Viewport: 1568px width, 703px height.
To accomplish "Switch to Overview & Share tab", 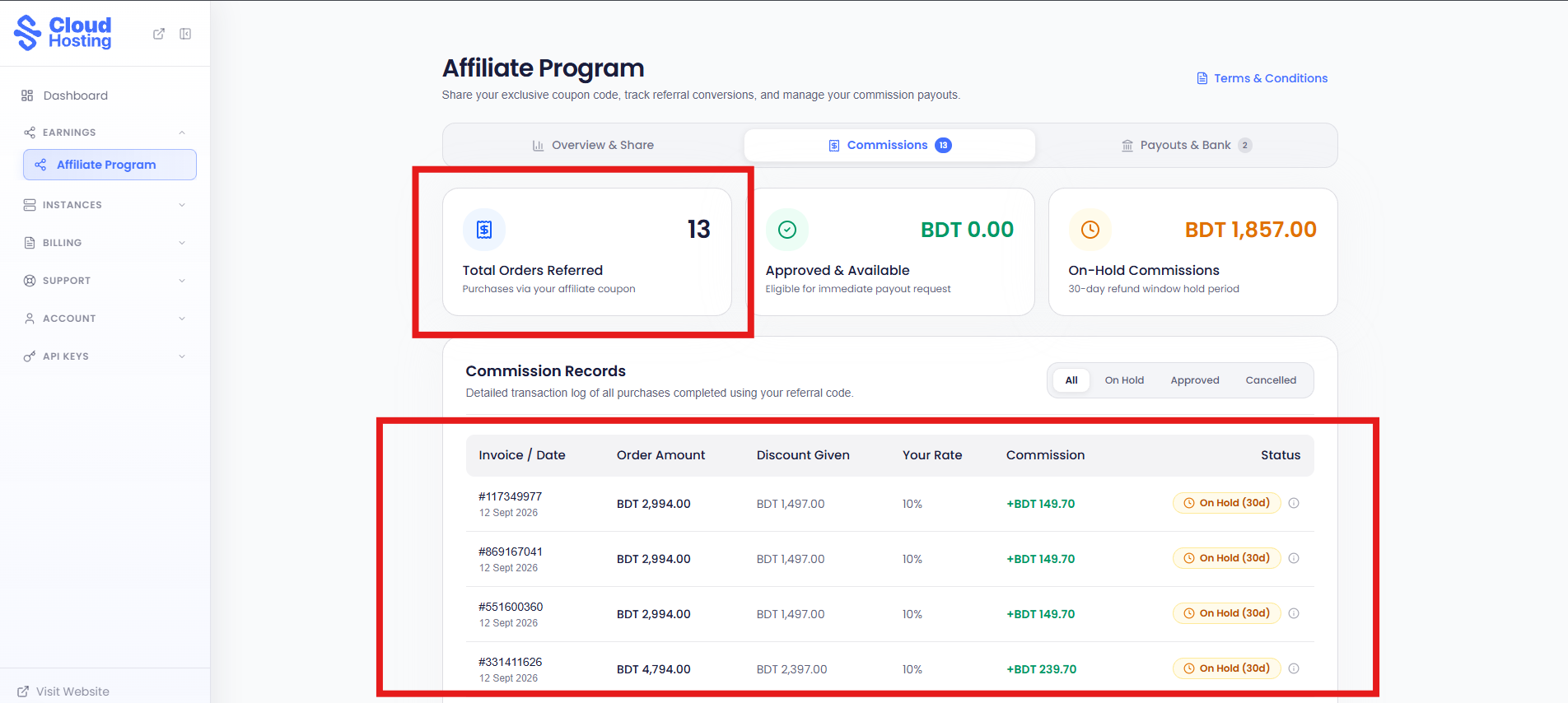I will coord(593,145).
